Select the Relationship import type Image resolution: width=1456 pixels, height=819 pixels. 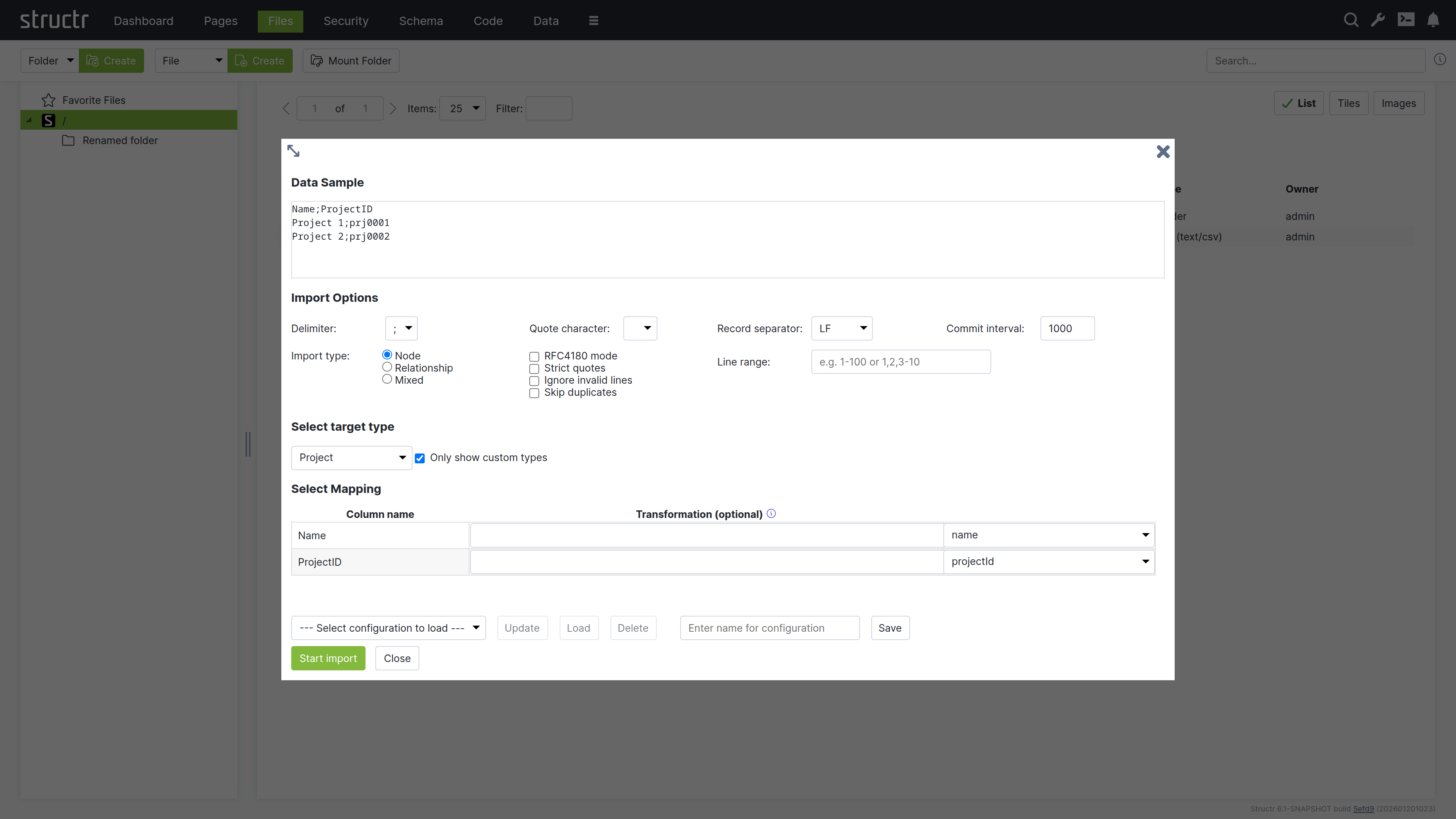tap(387, 367)
